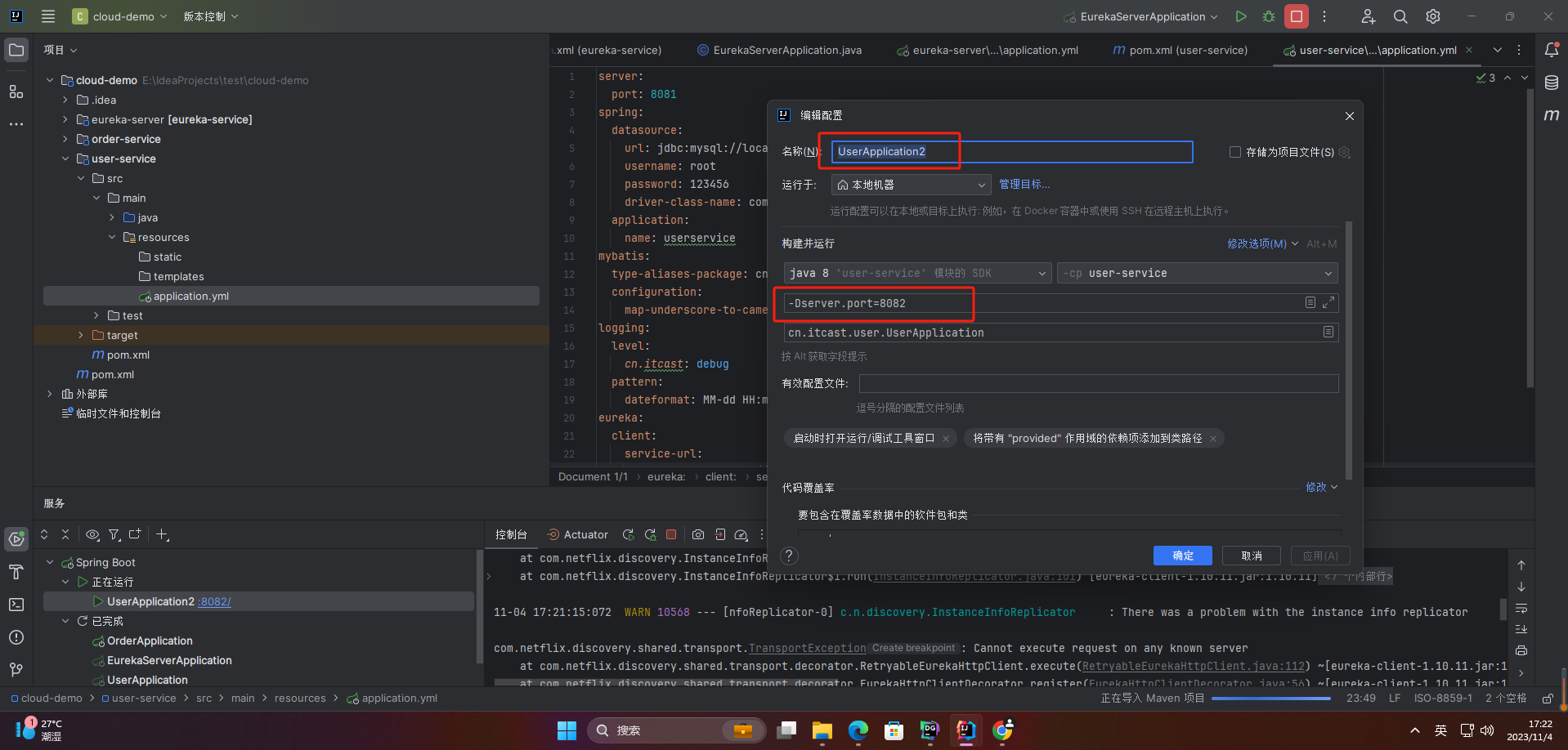Remove the 'provided scope dependencies' option tag
The image size is (1568, 750).
pyautogui.click(x=1213, y=439)
